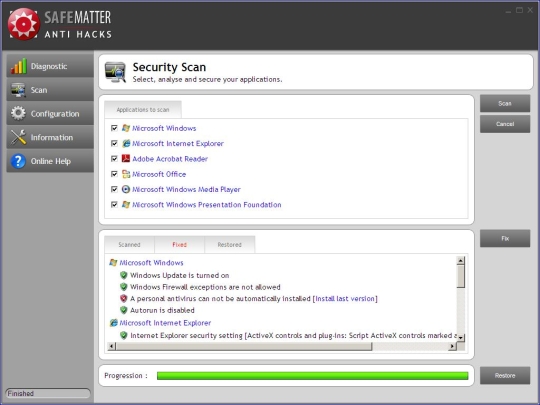Uncheck the Microsoft Internet Explorer checkbox

pyautogui.click(x=114, y=143)
